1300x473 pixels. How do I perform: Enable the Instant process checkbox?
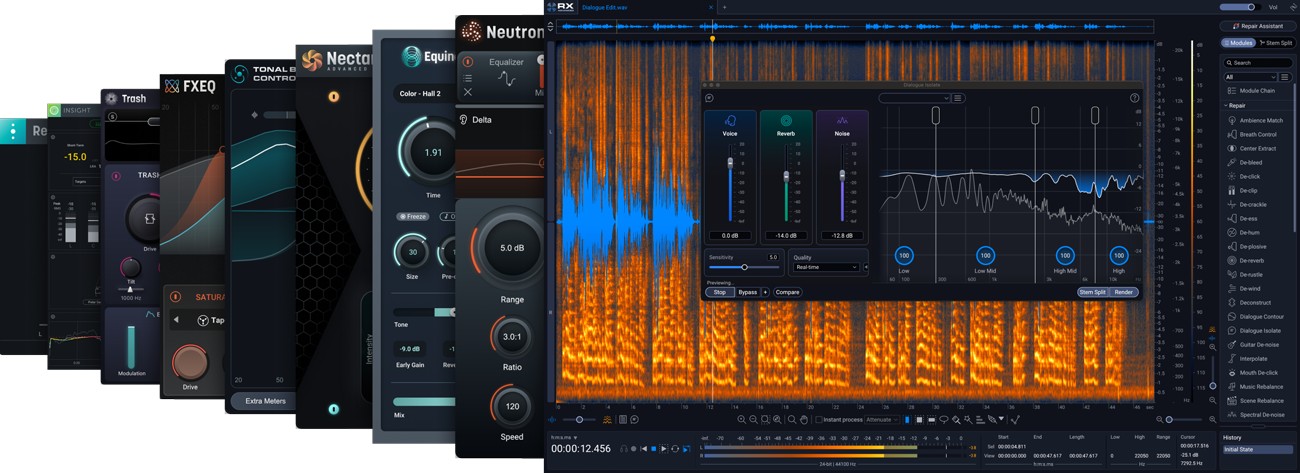click(819, 420)
